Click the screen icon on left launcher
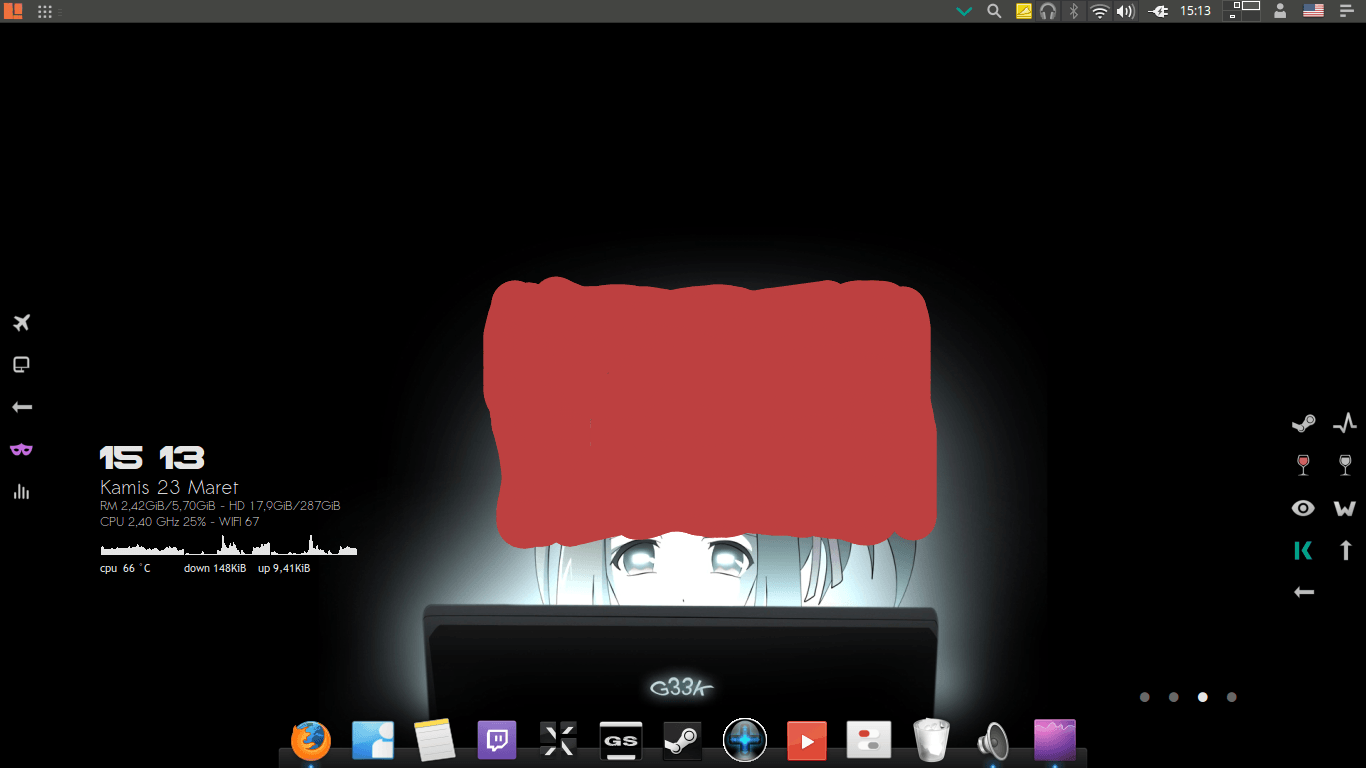 (21, 365)
